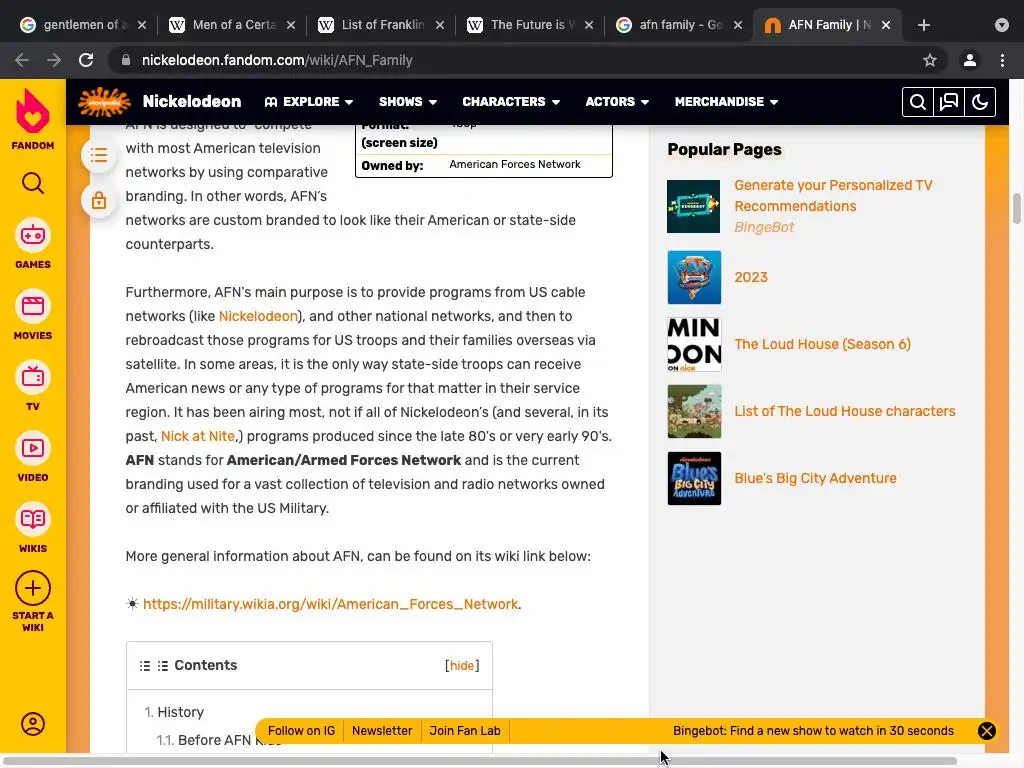
Task: Click the sidebar search magnifier icon
Action: (x=33, y=184)
